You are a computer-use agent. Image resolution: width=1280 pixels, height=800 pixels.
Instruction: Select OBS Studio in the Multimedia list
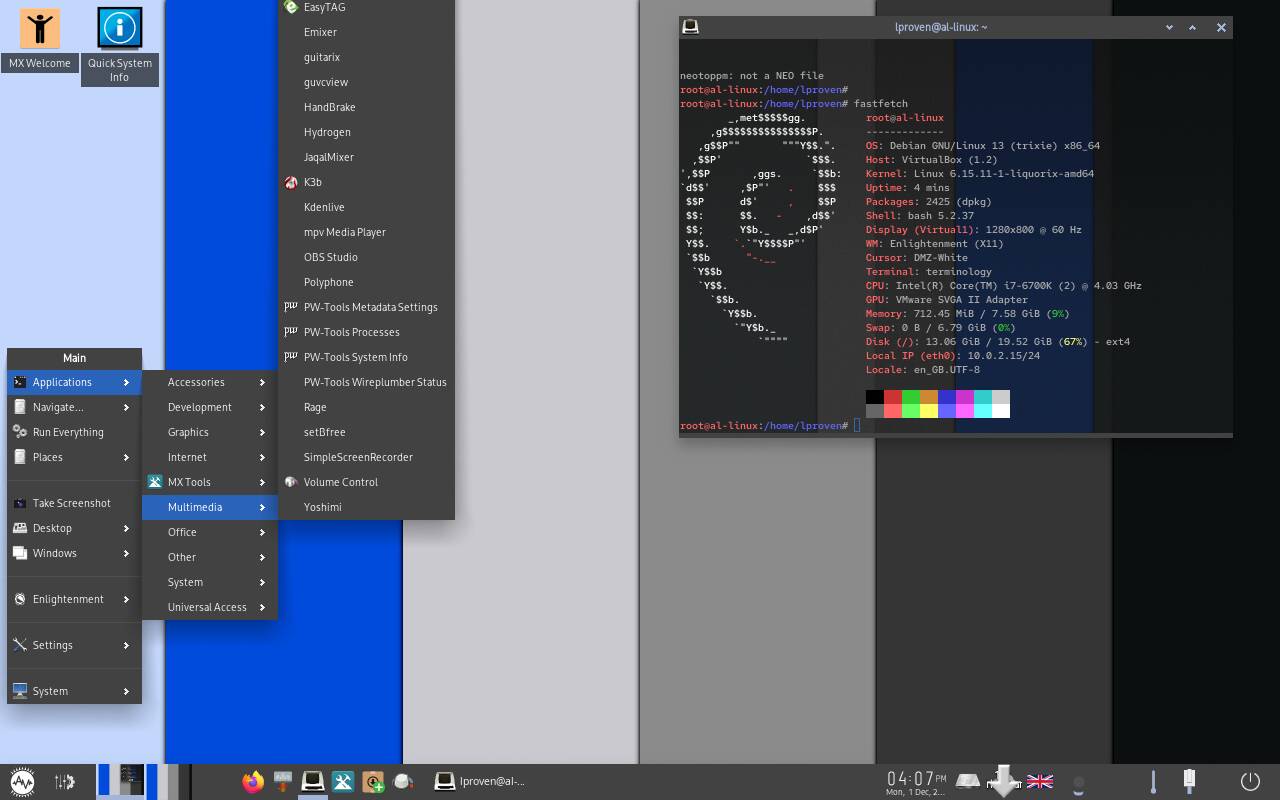pyautogui.click(x=330, y=257)
